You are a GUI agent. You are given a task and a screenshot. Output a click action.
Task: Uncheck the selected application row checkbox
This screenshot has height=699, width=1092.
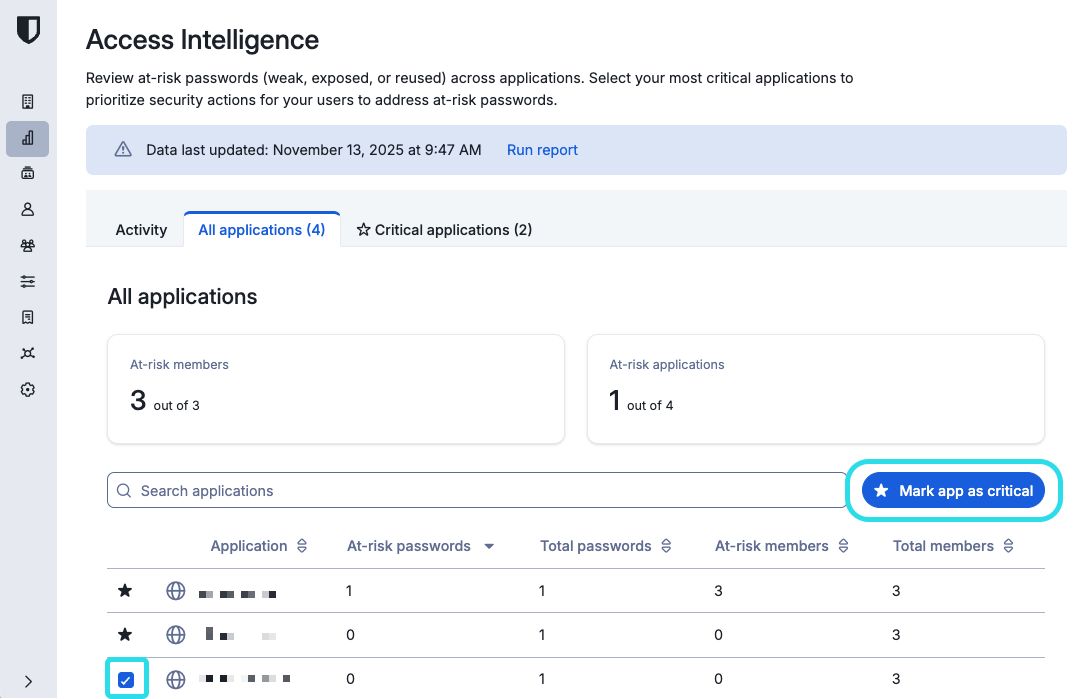pos(126,680)
